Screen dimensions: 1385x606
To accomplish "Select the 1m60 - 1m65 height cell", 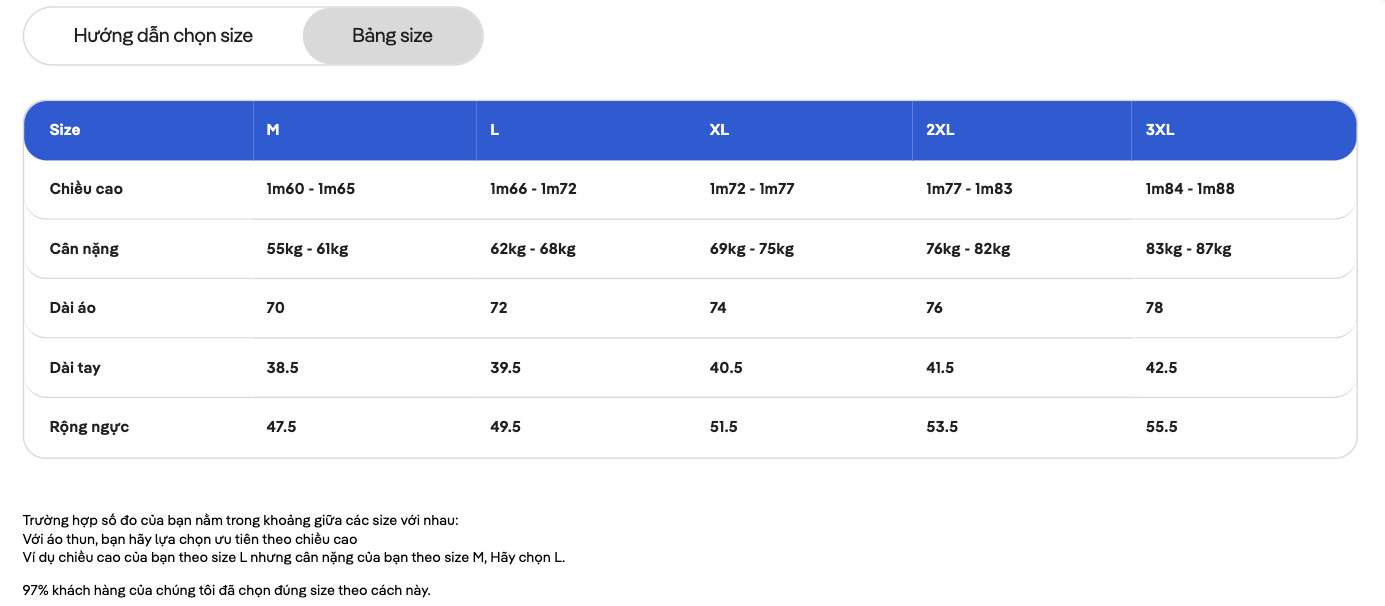I will (311, 188).
